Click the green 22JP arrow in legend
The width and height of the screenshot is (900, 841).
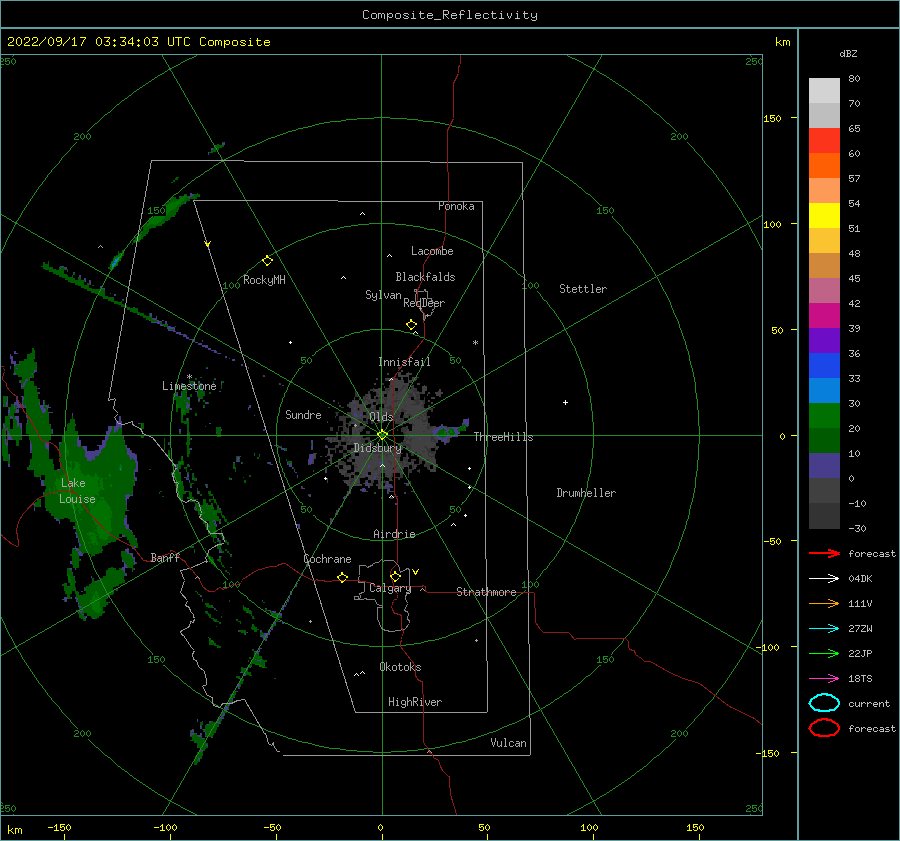[x=824, y=653]
